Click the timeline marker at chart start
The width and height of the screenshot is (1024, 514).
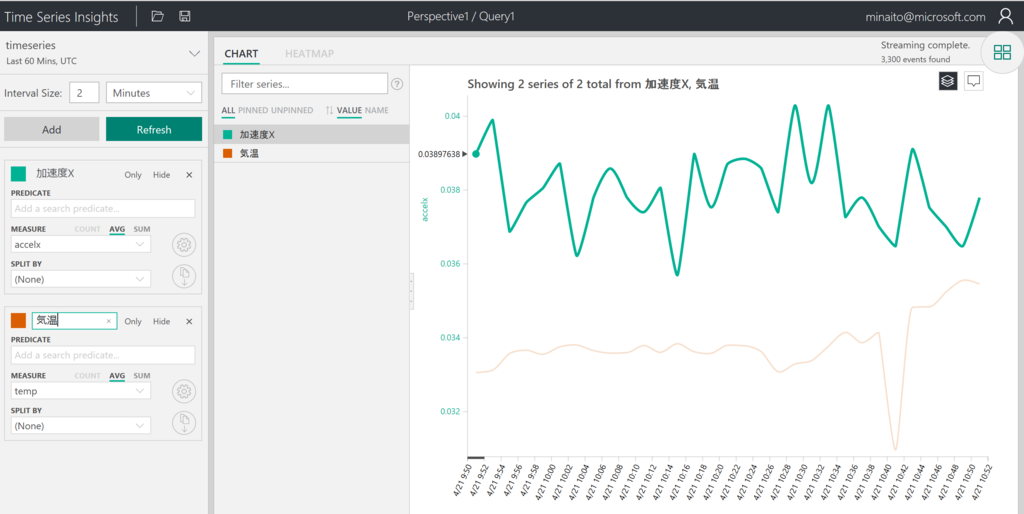pyautogui.click(x=475, y=457)
